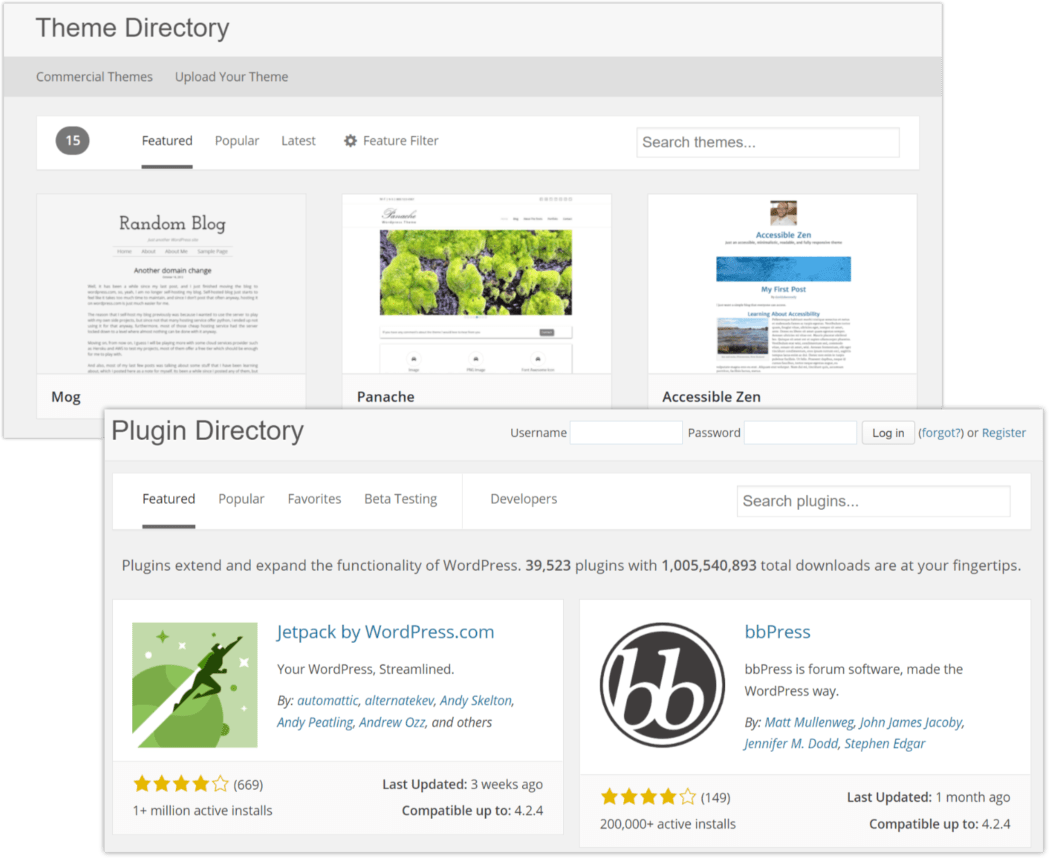Open Commercial Themes
1050x859 pixels.
94,76
